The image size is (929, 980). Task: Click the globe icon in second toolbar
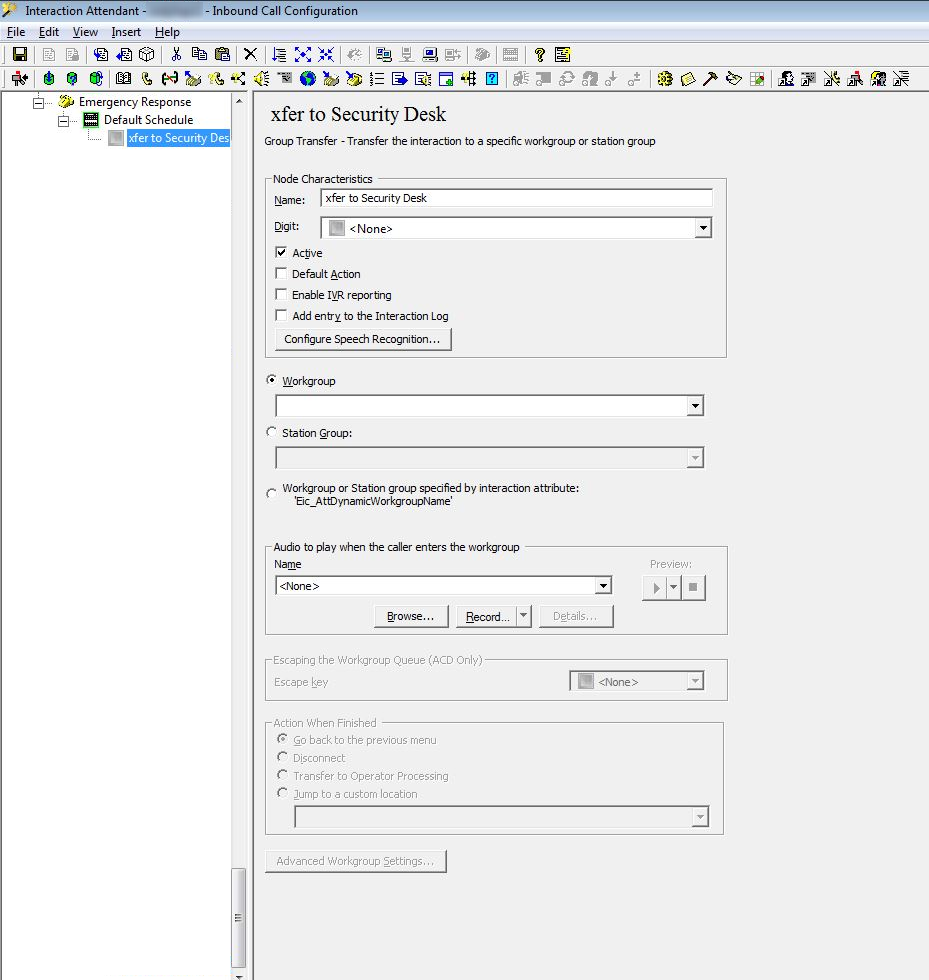click(x=308, y=79)
